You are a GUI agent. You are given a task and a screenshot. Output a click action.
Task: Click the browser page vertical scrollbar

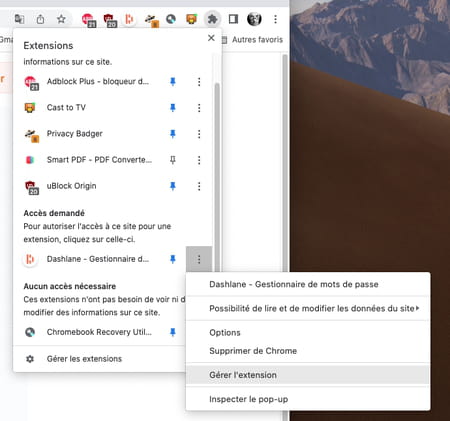point(285,163)
